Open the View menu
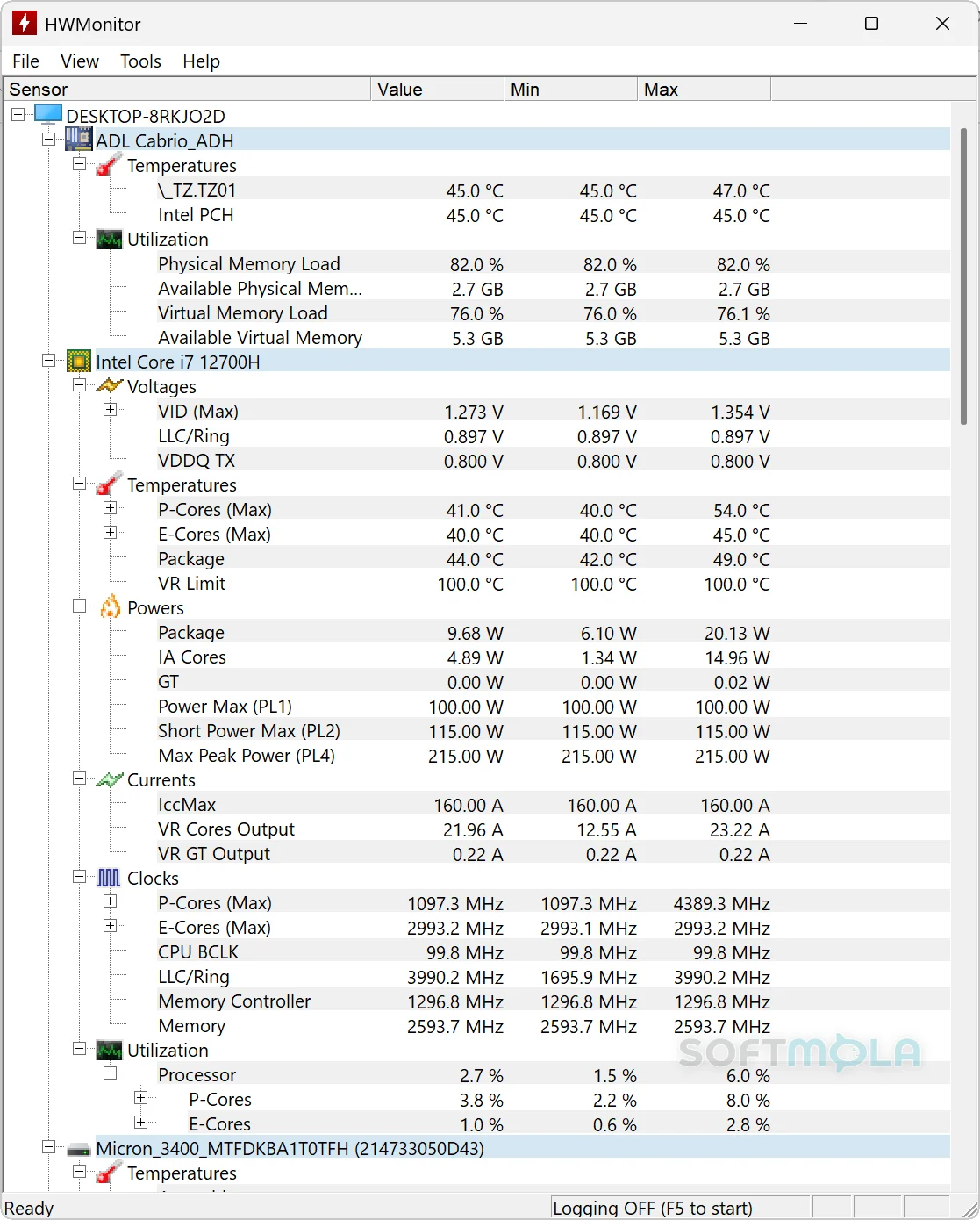This screenshot has width=980, height=1220. [x=80, y=61]
